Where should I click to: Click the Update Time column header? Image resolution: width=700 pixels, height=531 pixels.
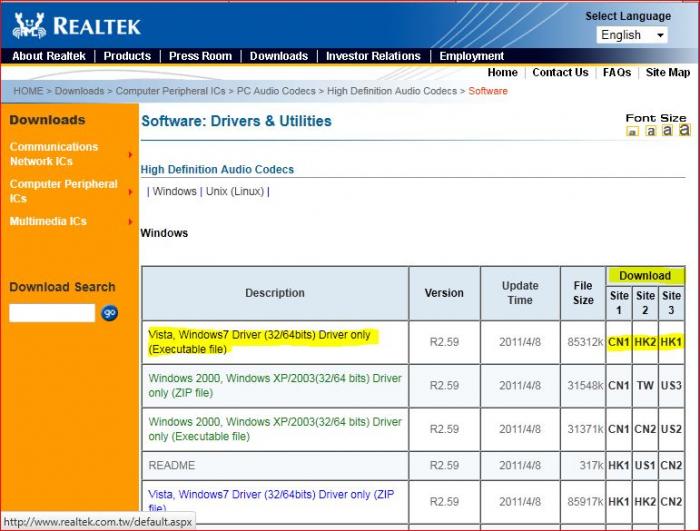[x=520, y=293]
